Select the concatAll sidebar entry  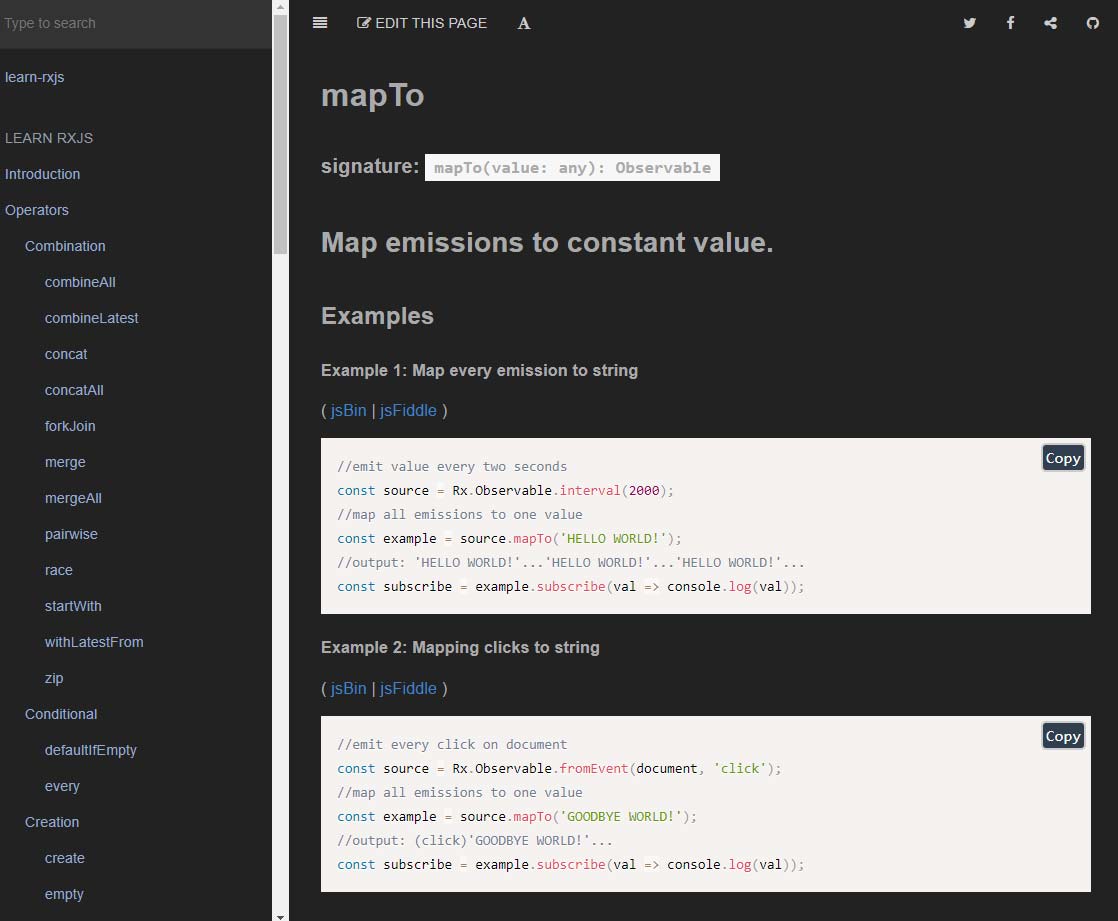pyautogui.click(x=74, y=390)
